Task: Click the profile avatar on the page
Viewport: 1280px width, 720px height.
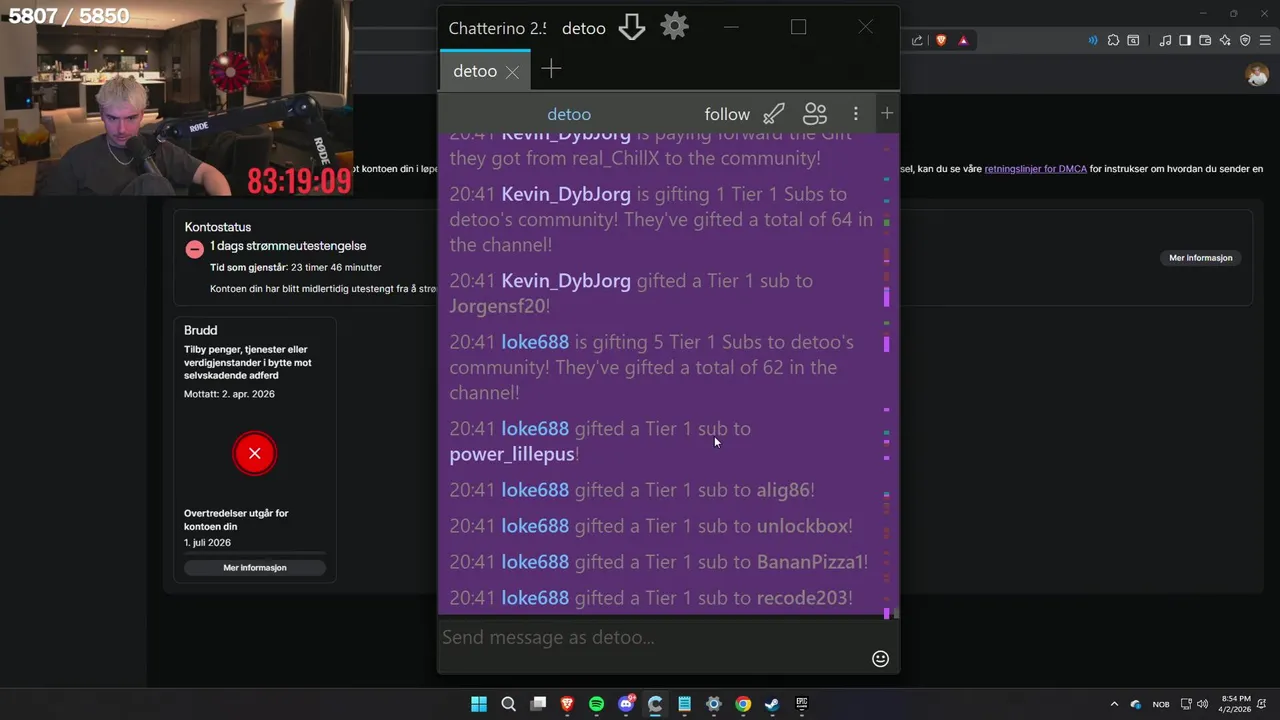Action: (1257, 75)
